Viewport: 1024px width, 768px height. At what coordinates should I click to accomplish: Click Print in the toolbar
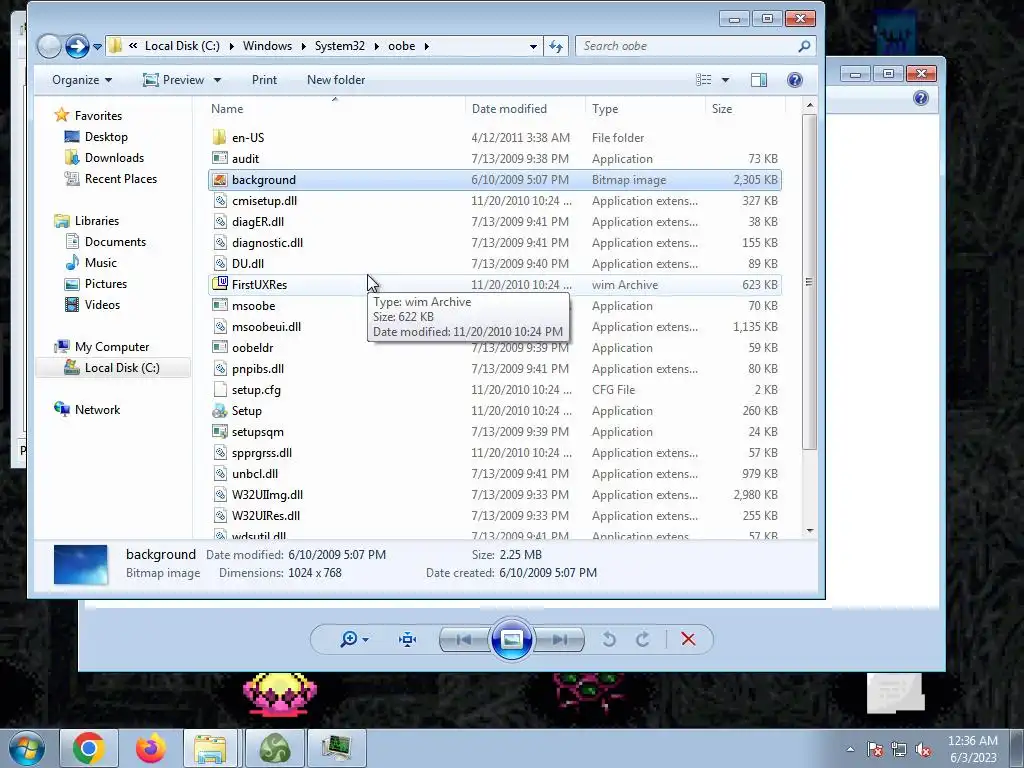[264, 80]
